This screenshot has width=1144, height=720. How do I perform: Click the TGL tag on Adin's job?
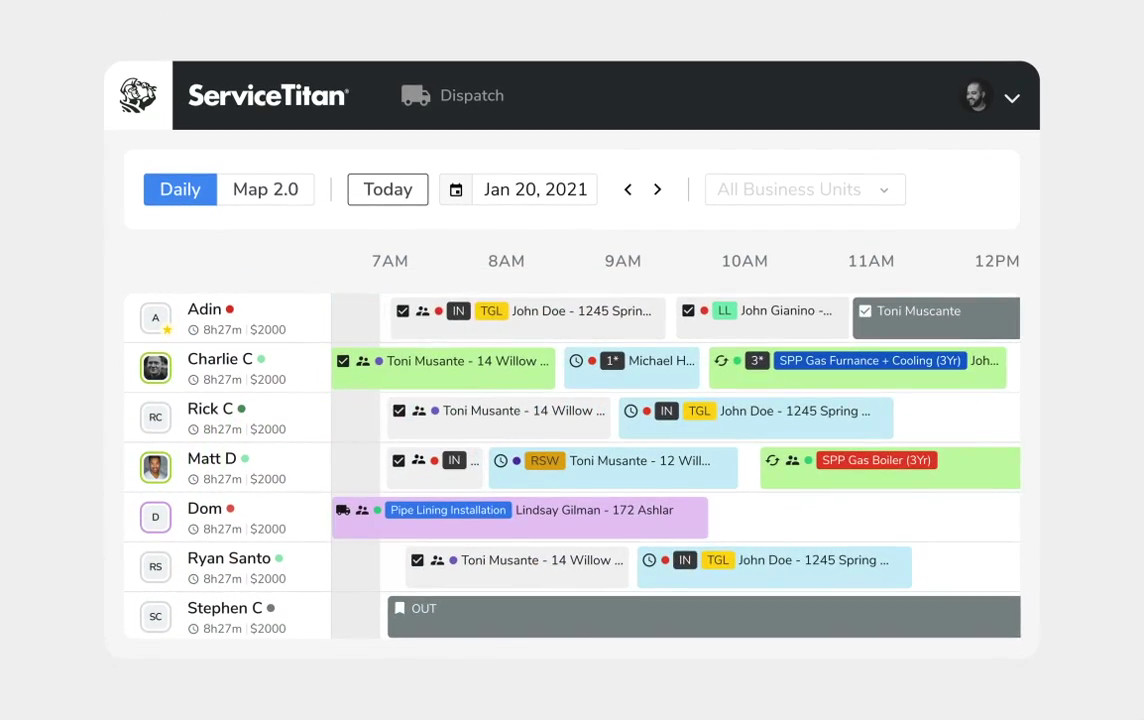pos(491,311)
